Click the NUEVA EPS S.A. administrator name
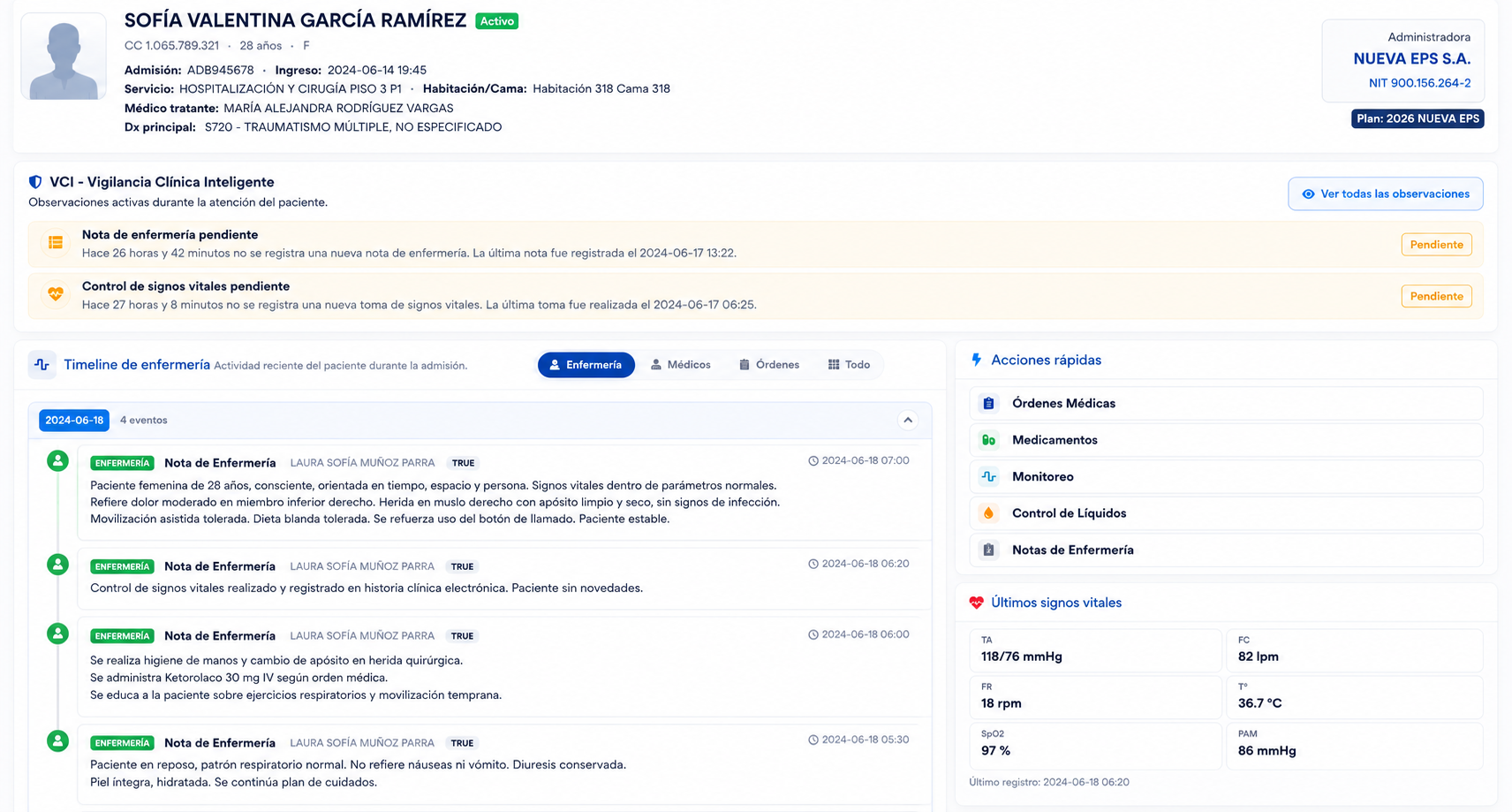Image resolution: width=1512 pixels, height=812 pixels. [1411, 59]
